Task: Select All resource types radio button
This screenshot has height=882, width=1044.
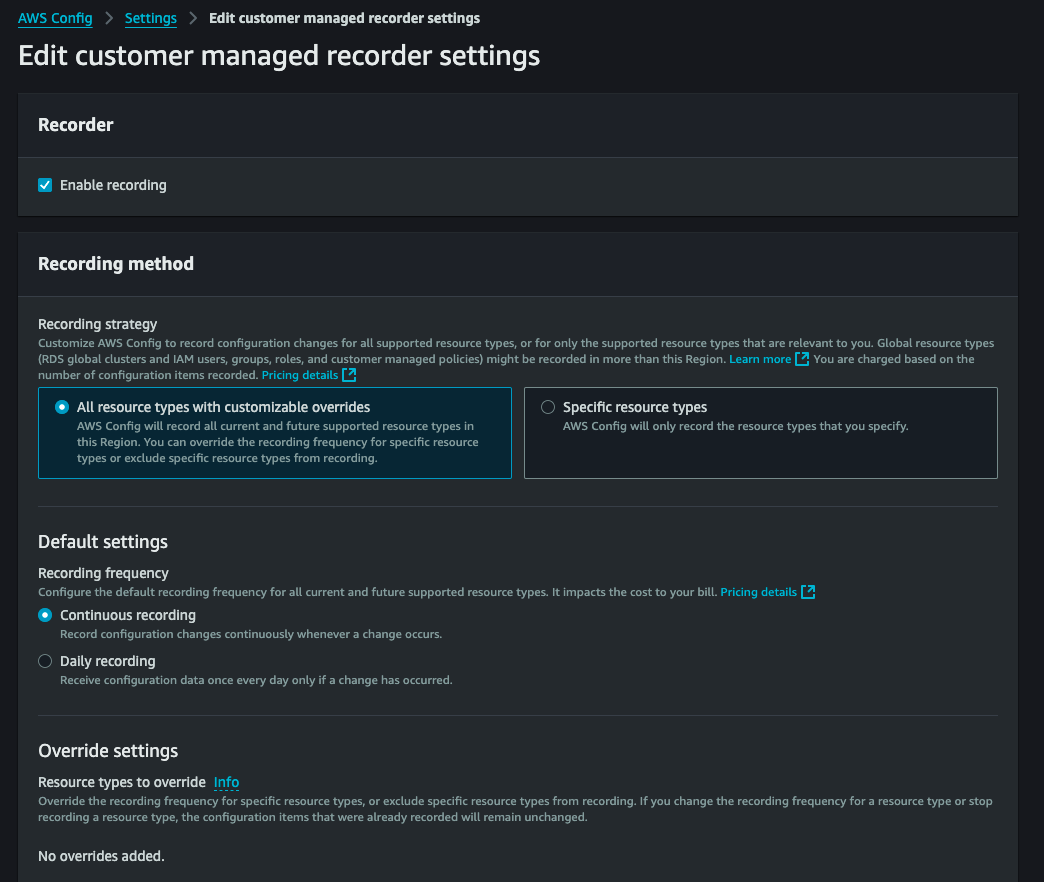Action: (62, 407)
